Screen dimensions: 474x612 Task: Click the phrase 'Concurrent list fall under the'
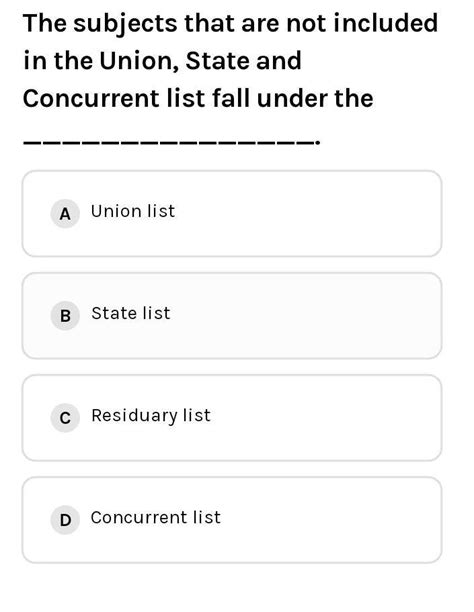(x=198, y=98)
